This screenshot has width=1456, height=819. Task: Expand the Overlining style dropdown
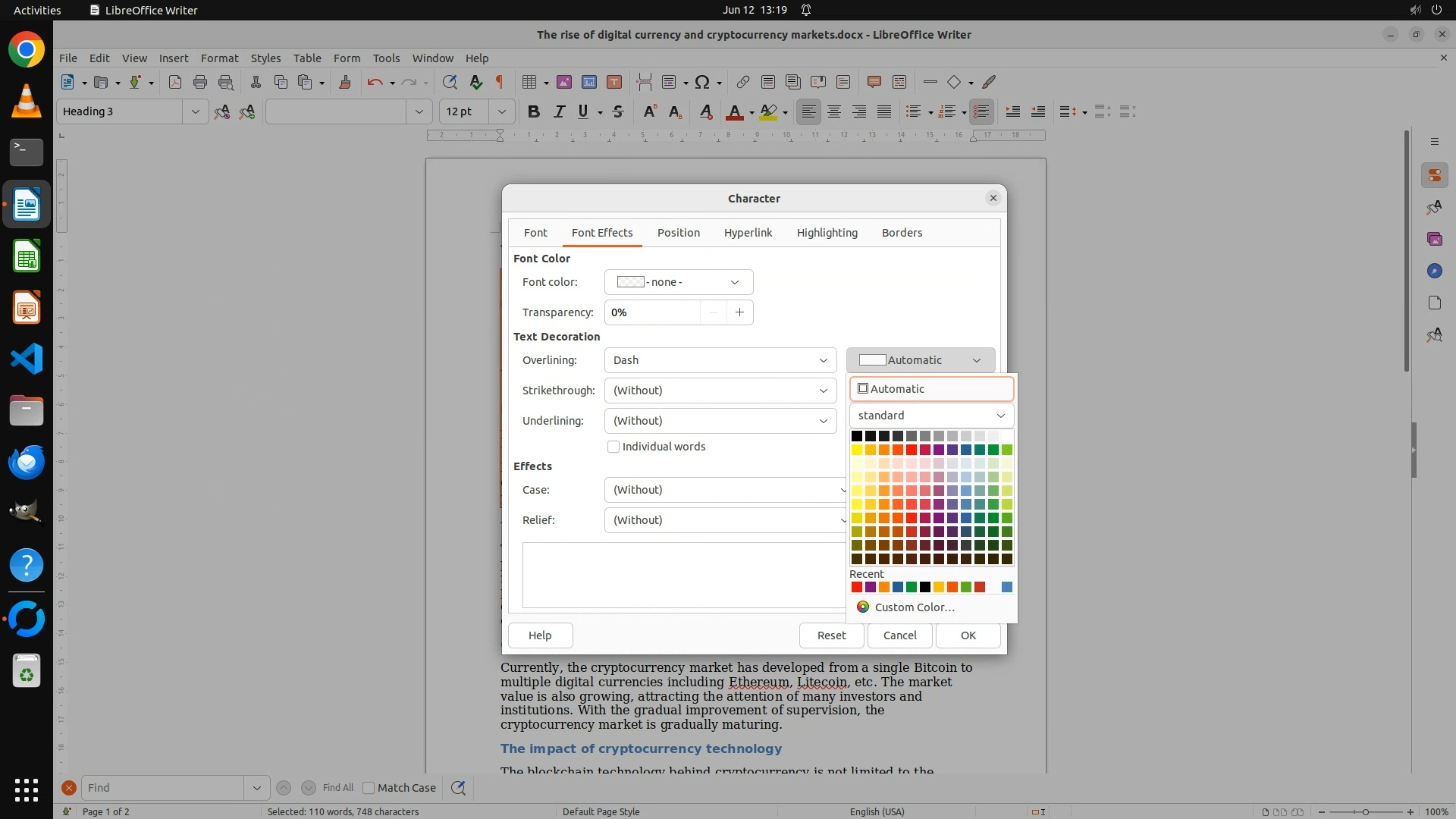[x=720, y=360]
